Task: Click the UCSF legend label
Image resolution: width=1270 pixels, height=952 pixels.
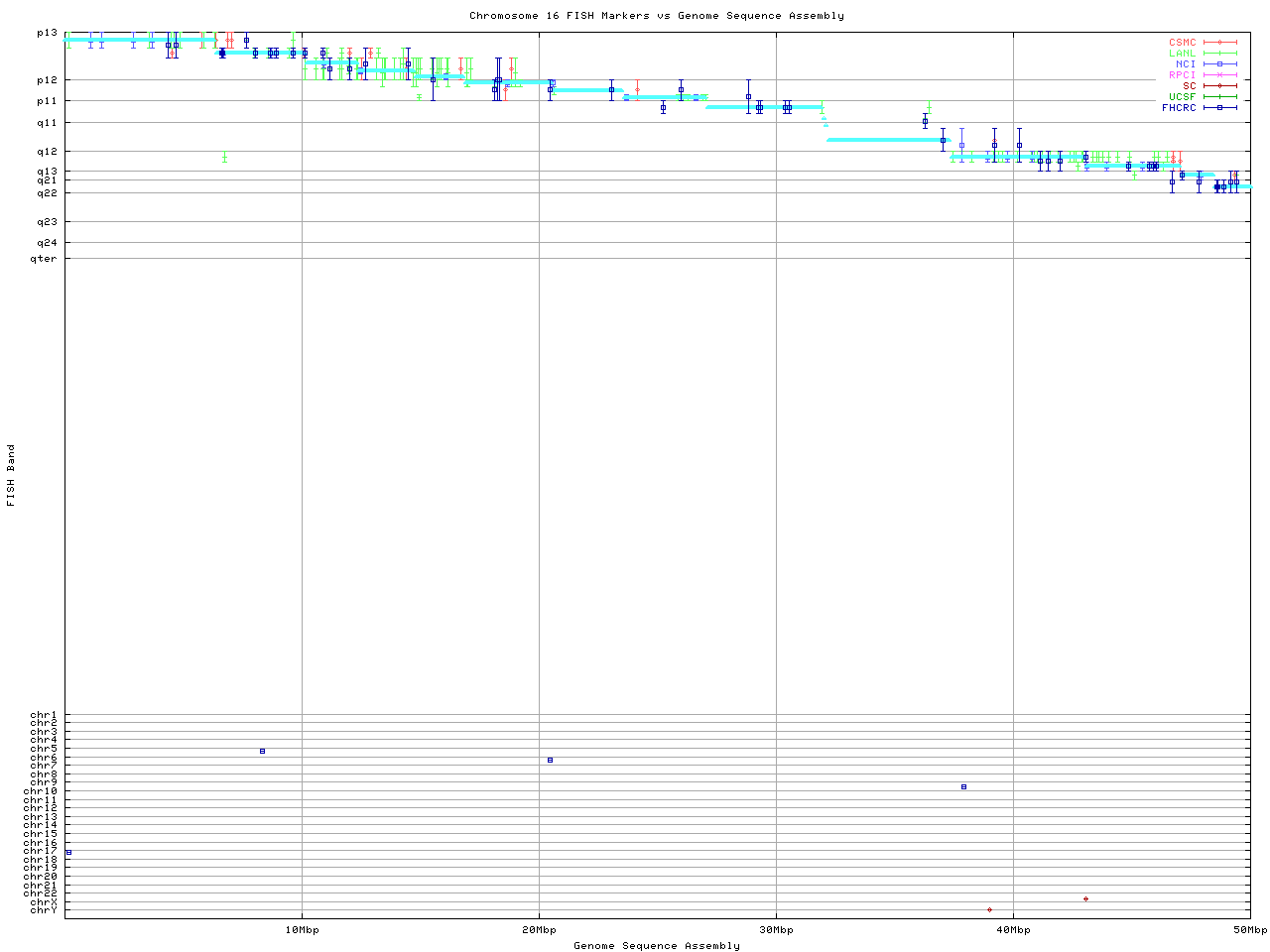Action: [x=1182, y=96]
